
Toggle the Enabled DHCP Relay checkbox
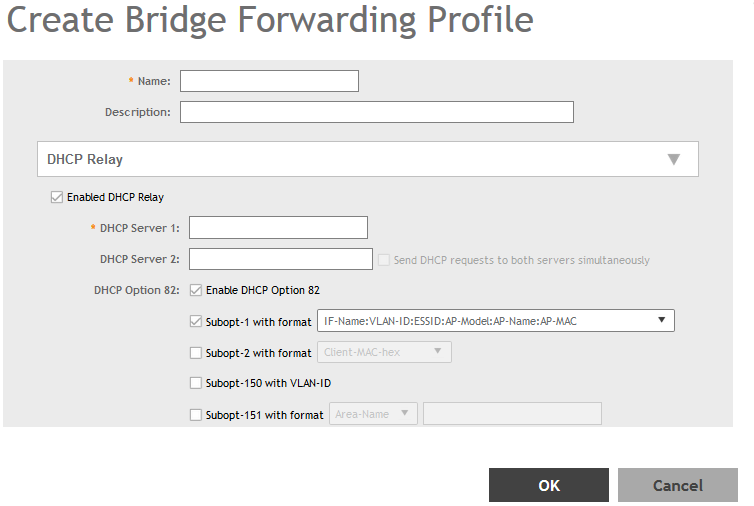(x=56, y=197)
